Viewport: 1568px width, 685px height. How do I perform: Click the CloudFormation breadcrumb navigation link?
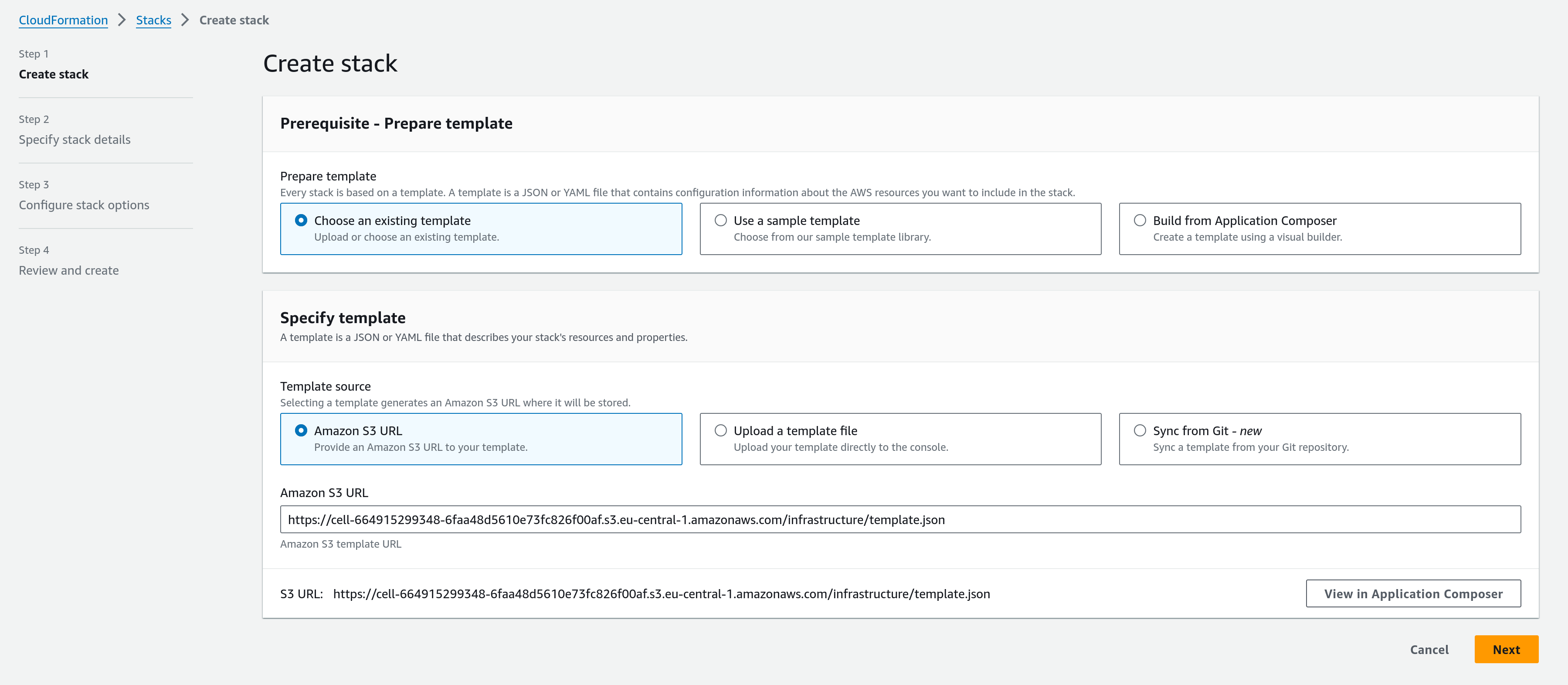coord(64,19)
